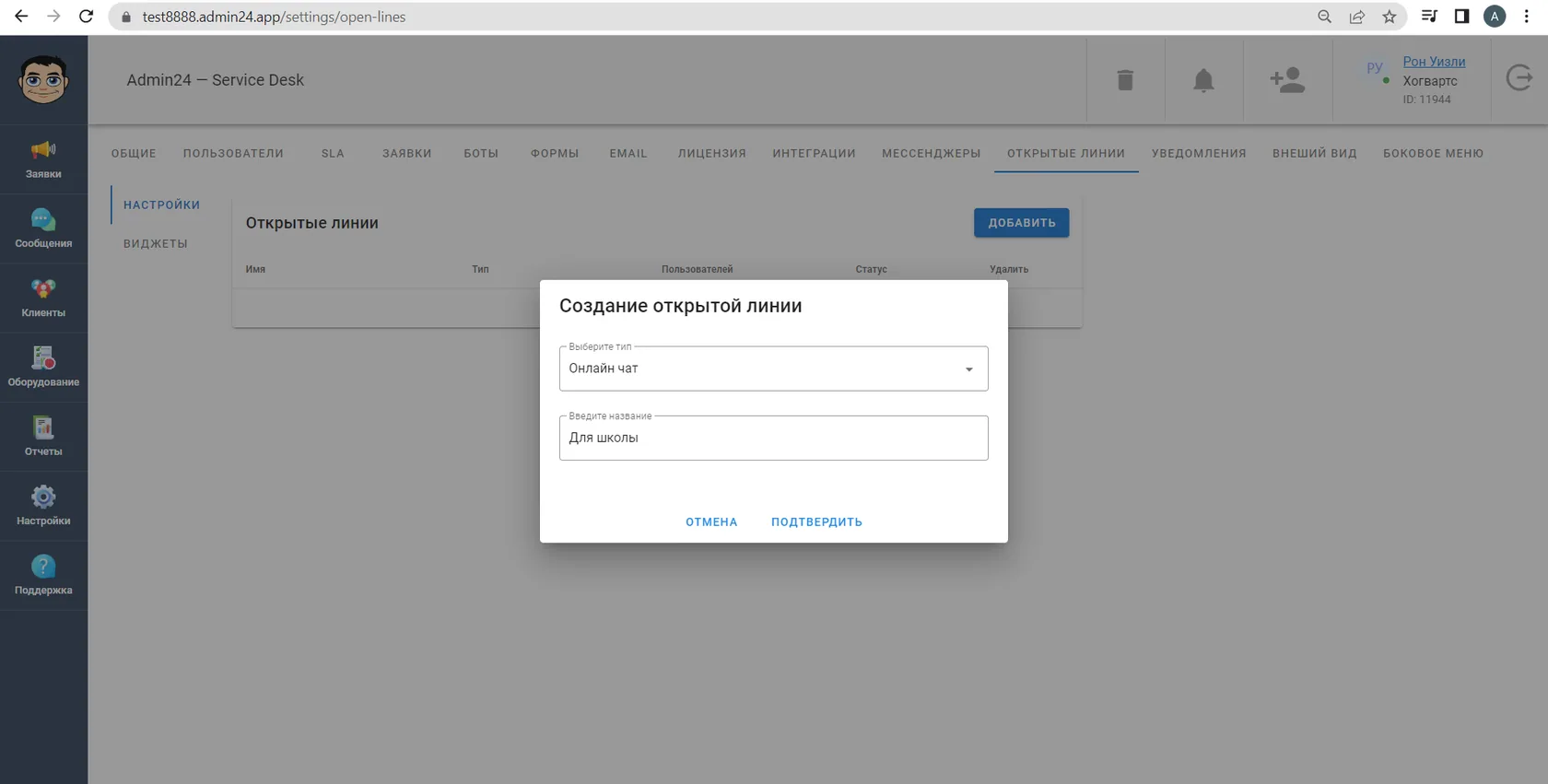Select the Виджеты side tab
1548x784 pixels.
[156, 243]
